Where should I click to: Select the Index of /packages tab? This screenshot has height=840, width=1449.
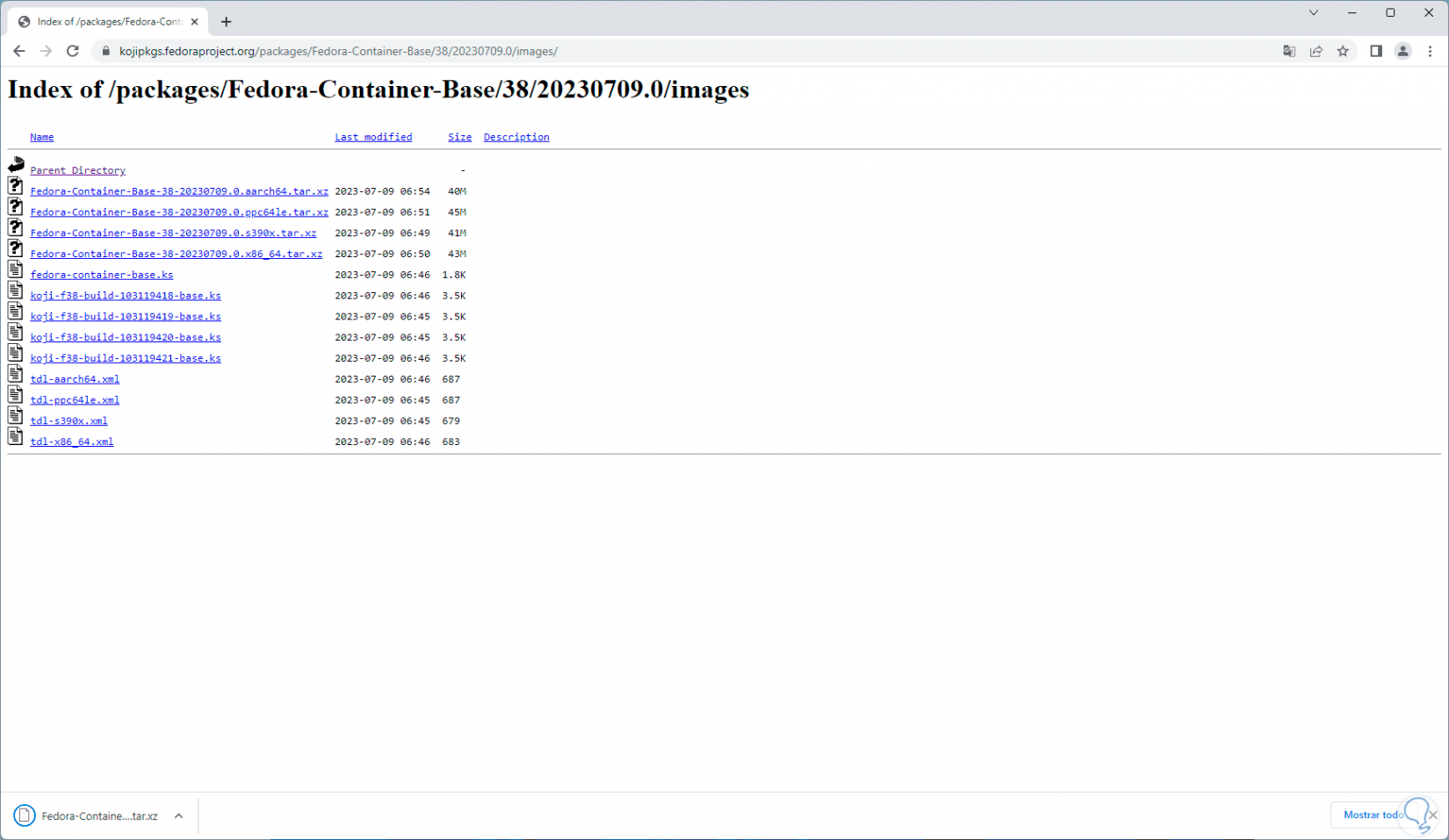108,22
